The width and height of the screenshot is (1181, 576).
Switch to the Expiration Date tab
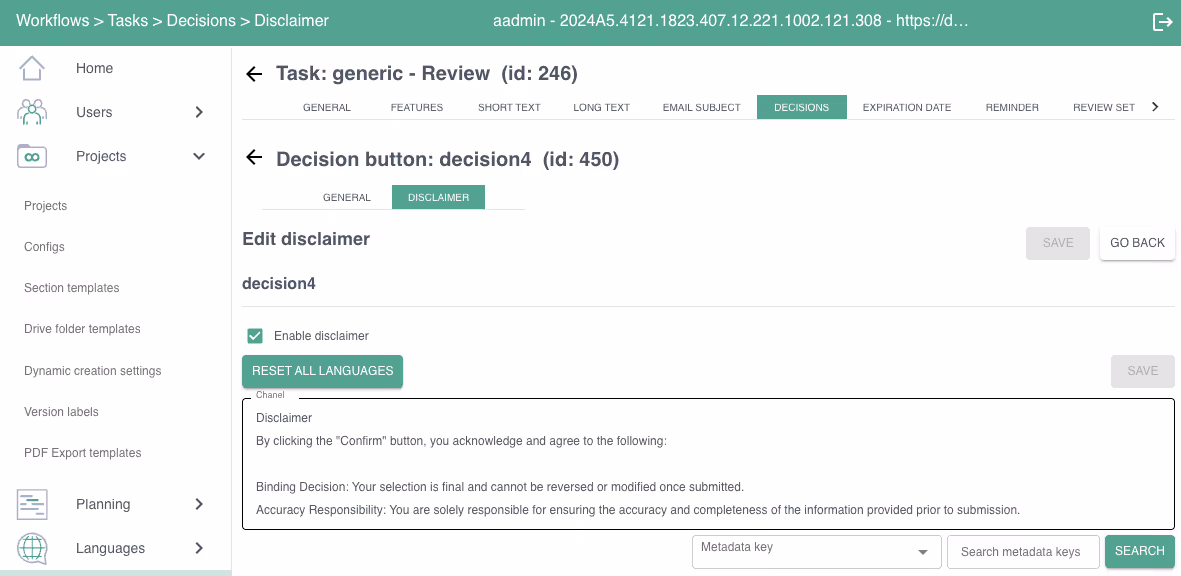(x=907, y=107)
